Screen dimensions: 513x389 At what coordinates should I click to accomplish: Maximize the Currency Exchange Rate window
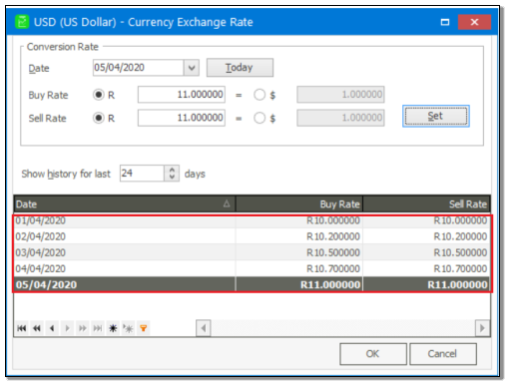click(445, 22)
